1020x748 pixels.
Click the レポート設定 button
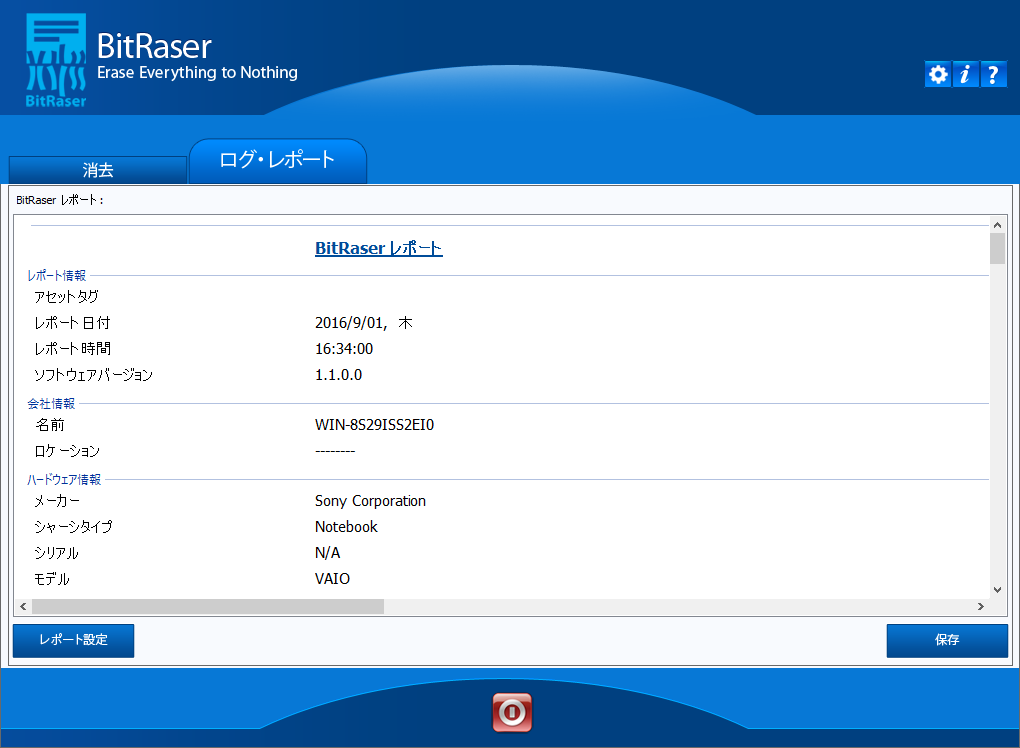(73, 640)
